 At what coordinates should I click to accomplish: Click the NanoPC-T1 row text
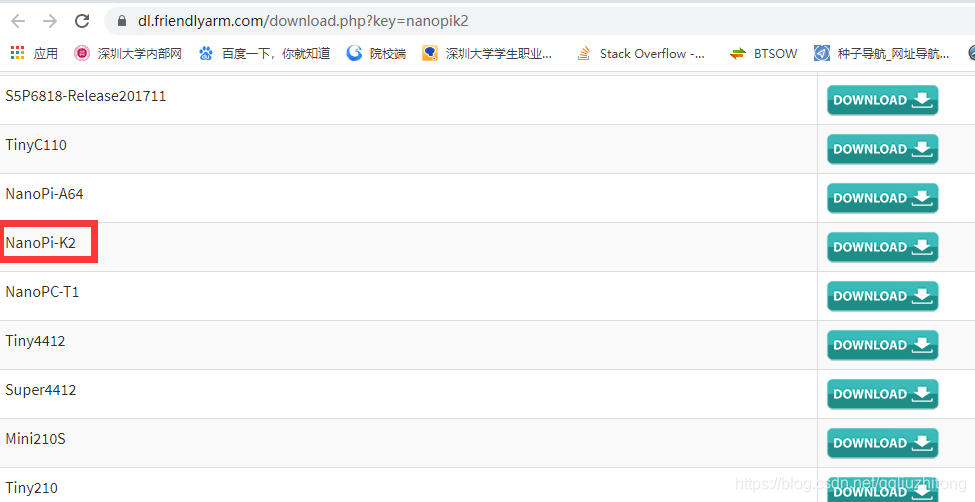click(x=42, y=292)
